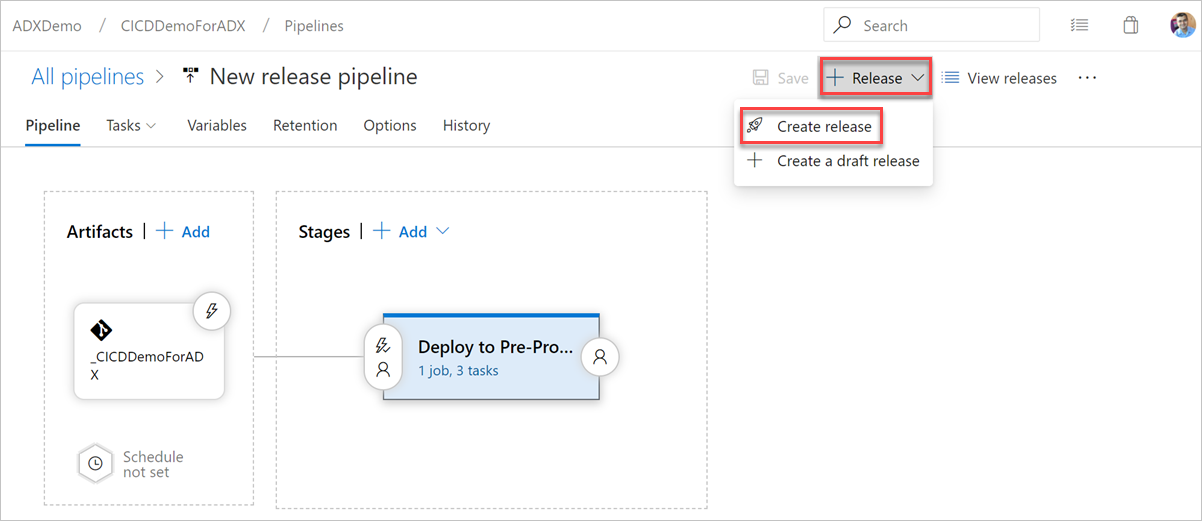Click the Git repo artifact icon
1202x521 pixels.
coord(101,331)
